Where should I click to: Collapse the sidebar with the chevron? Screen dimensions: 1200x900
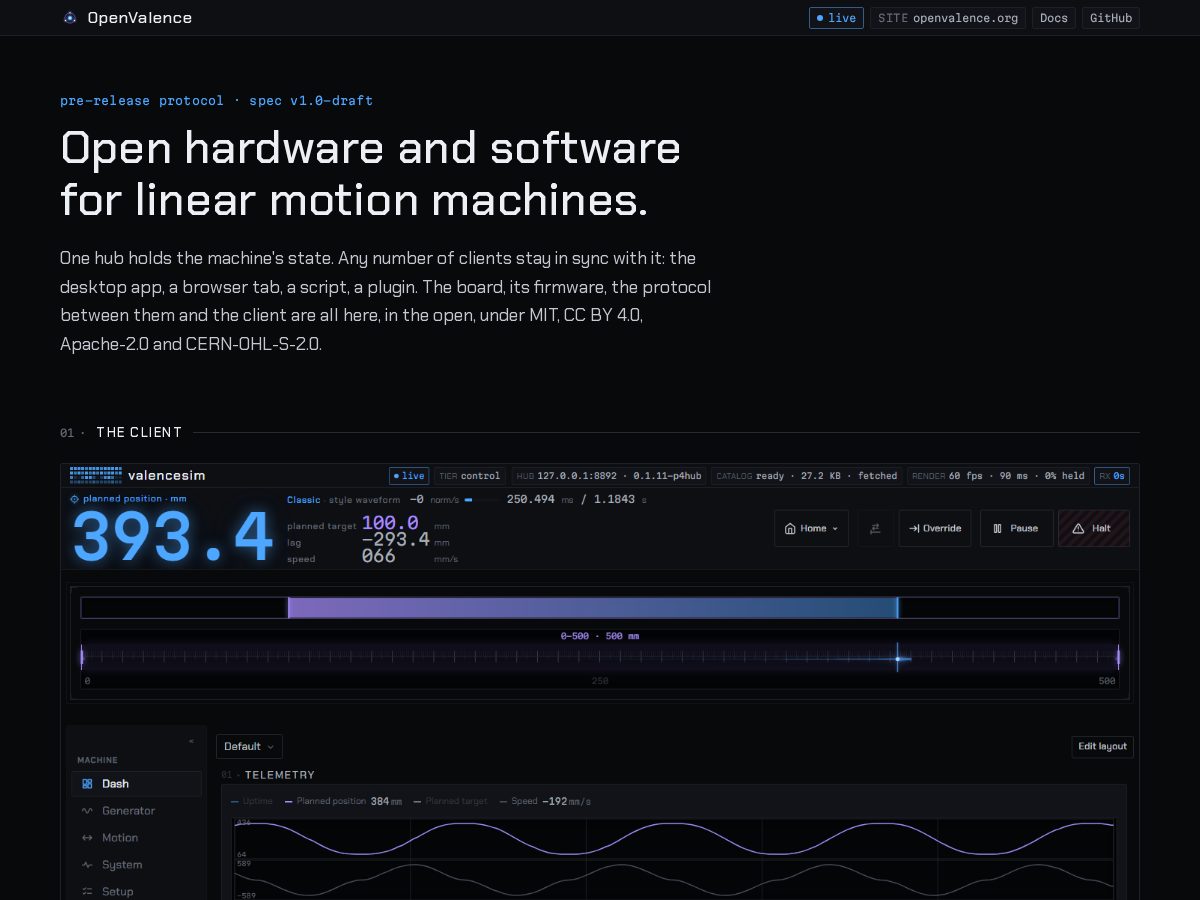(191, 741)
